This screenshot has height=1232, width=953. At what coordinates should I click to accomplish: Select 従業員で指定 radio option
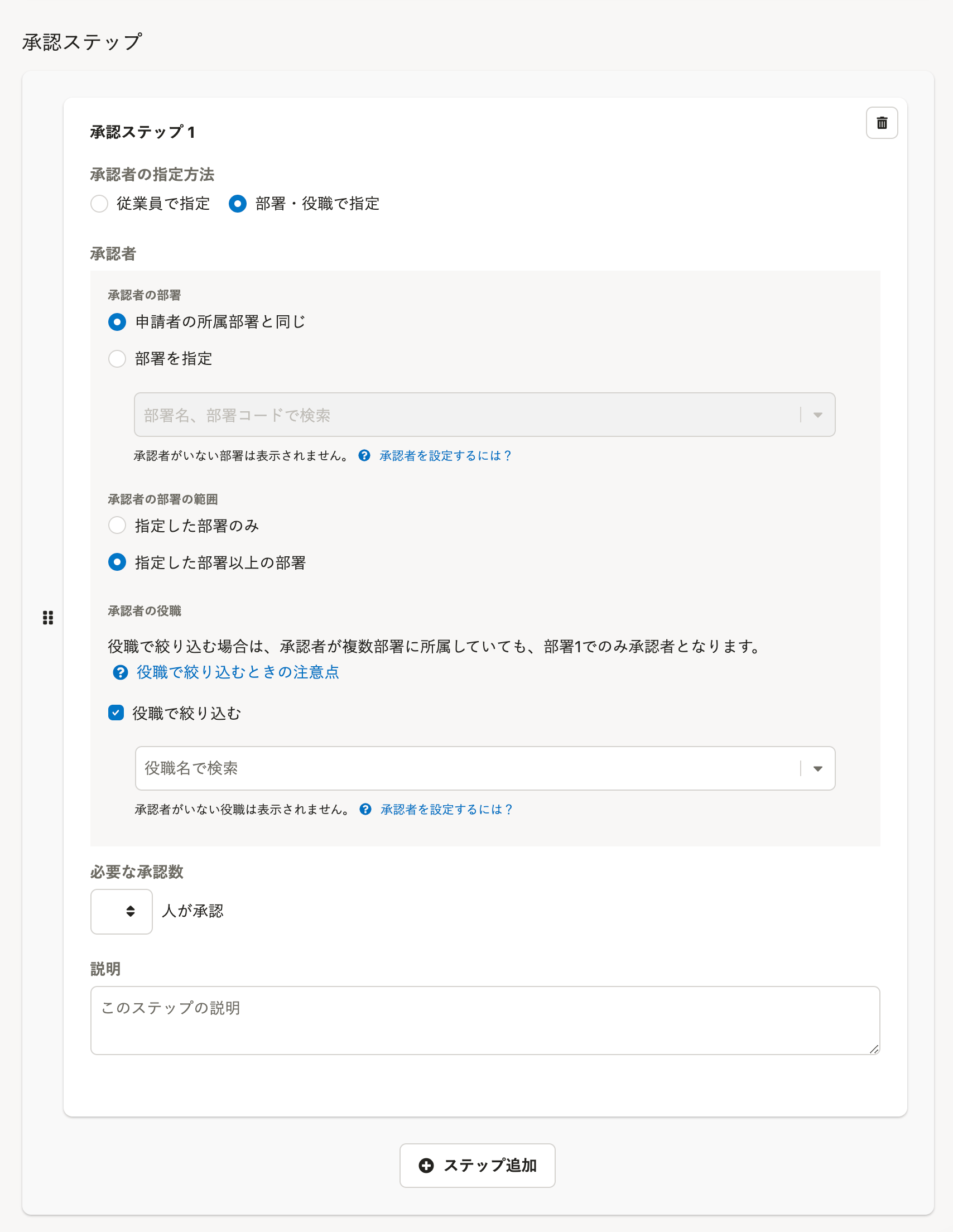pos(99,204)
